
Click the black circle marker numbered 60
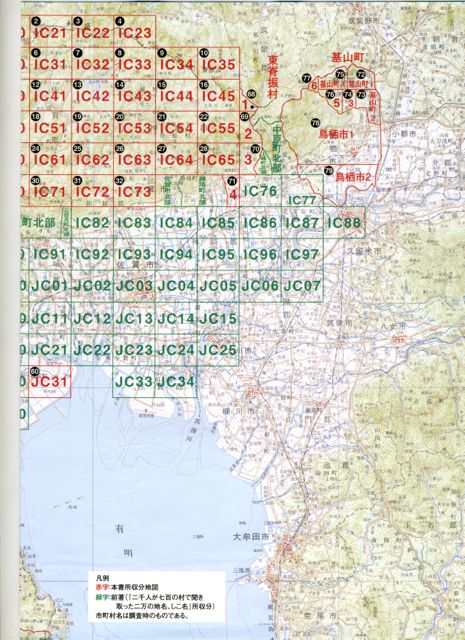[x=35, y=371]
